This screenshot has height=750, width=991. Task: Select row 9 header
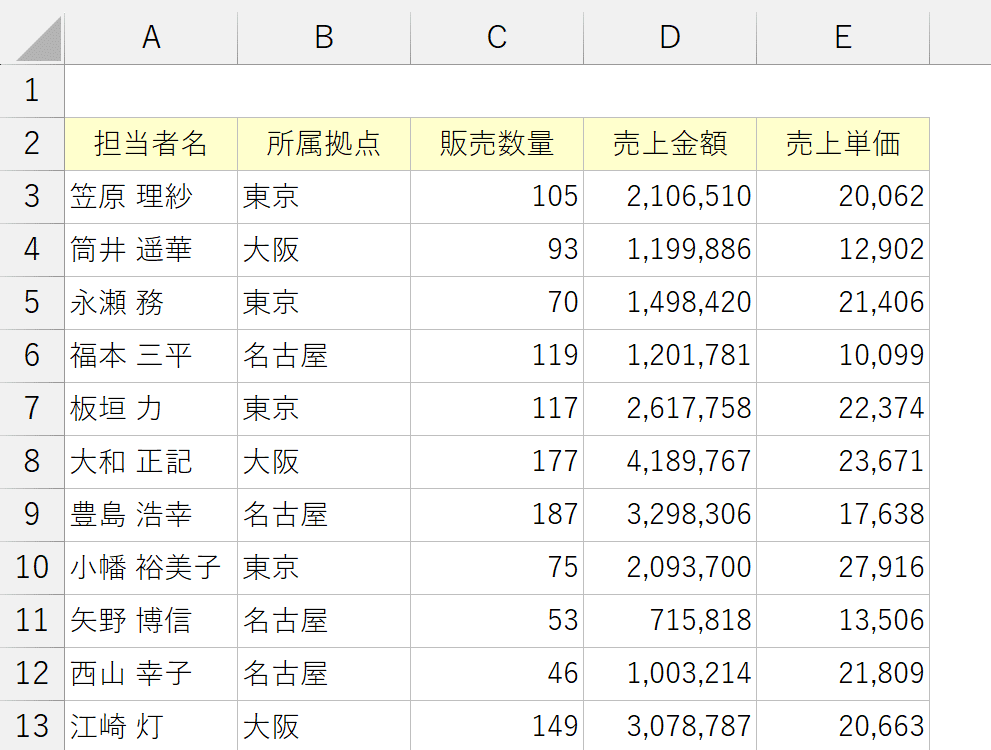click(x=32, y=514)
